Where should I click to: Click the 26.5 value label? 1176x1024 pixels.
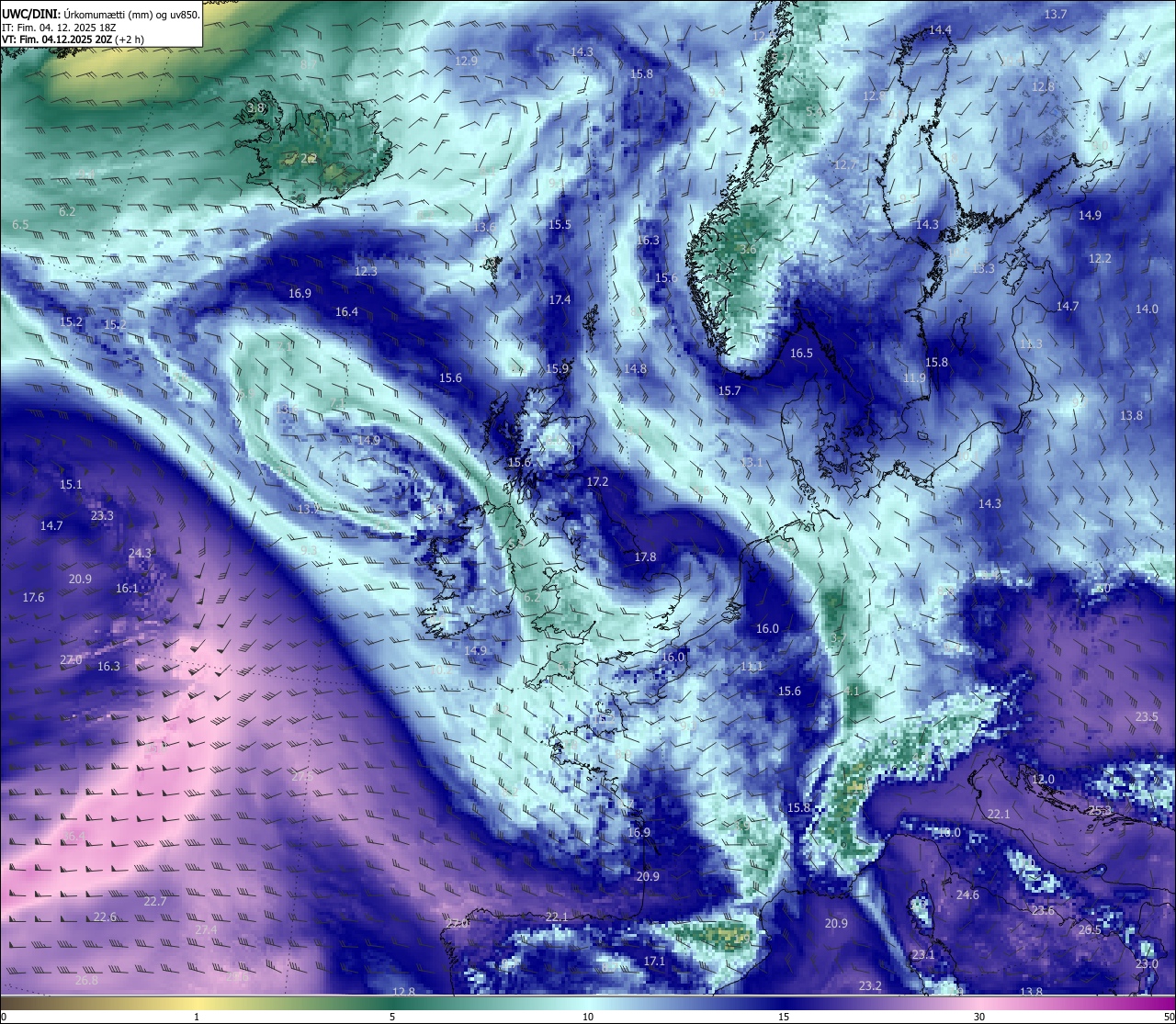1089,930
